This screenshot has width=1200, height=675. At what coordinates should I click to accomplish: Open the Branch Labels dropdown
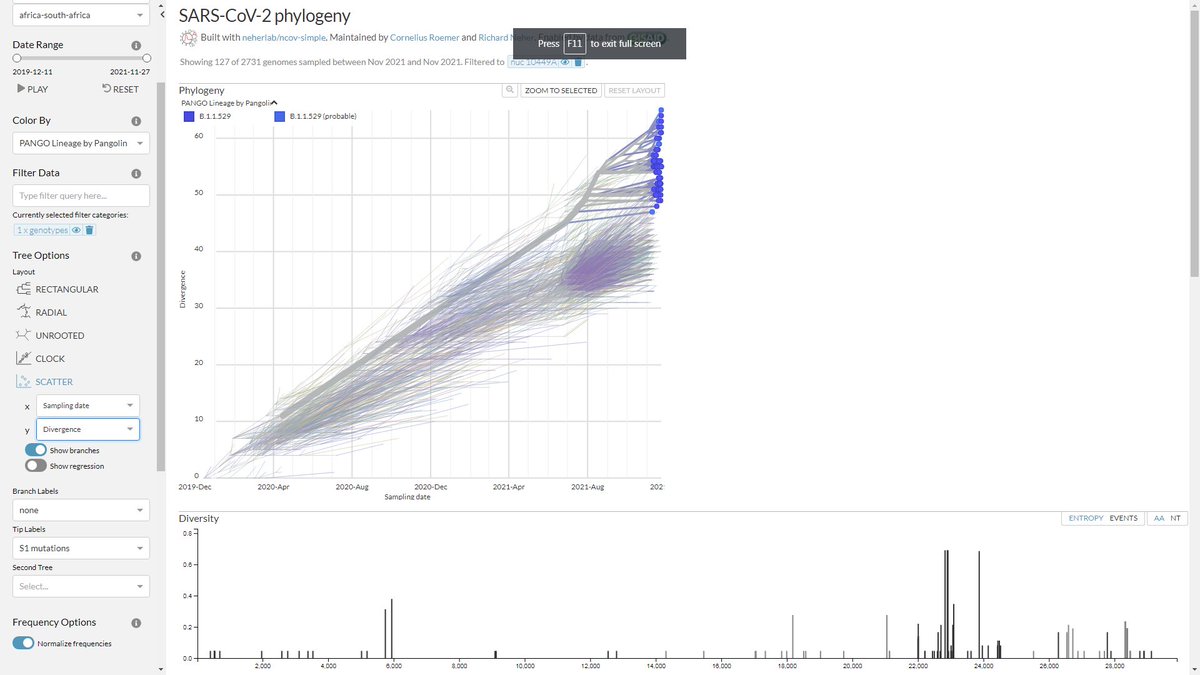pyautogui.click(x=81, y=510)
